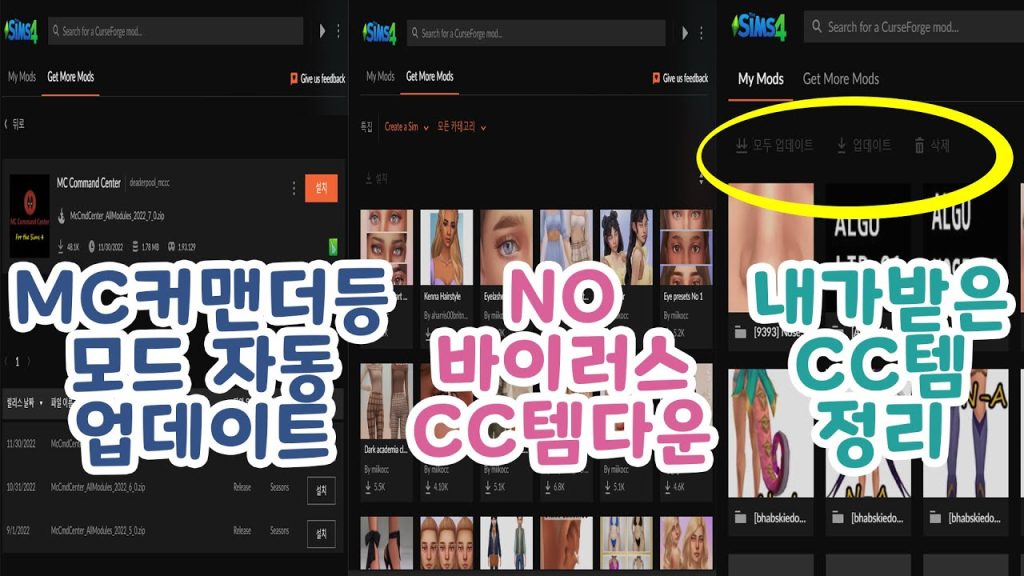This screenshot has width=1024, height=576.
Task: Install the McCmdCenter_AllModules_2022_6_0.zip file
Action: [321, 488]
